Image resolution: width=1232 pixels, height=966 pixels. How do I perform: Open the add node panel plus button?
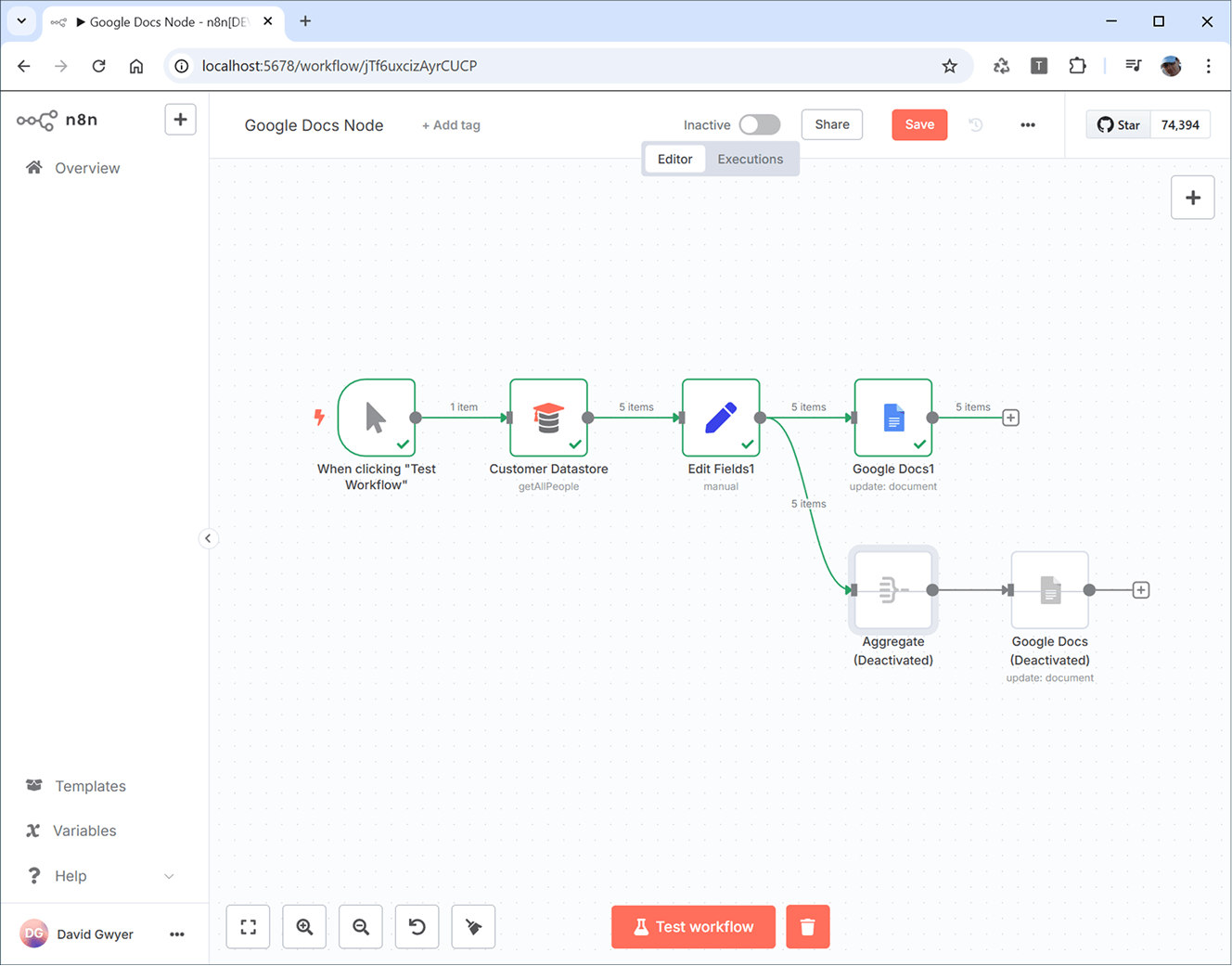point(1193,198)
